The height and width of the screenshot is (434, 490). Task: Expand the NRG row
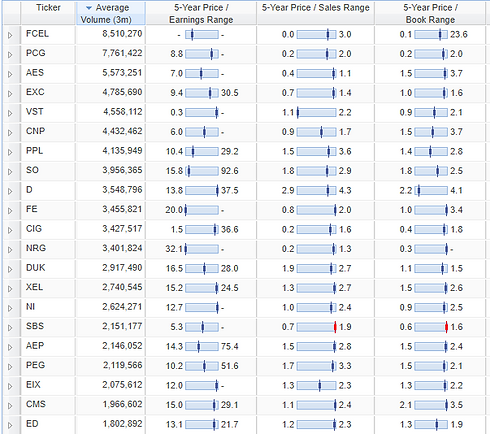[x=10, y=249]
